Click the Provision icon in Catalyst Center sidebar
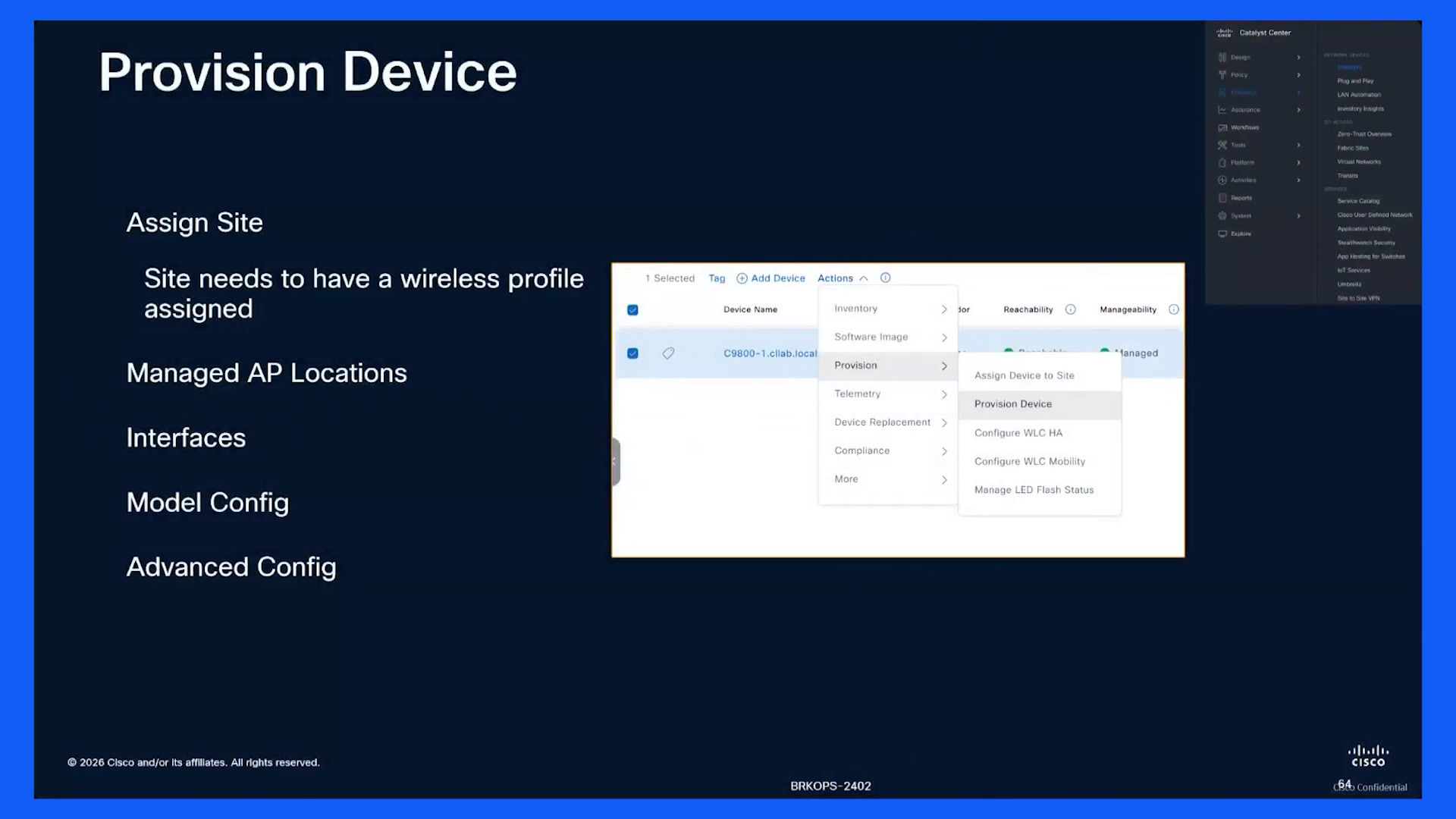This screenshot has width=1456, height=819. (x=1222, y=93)
